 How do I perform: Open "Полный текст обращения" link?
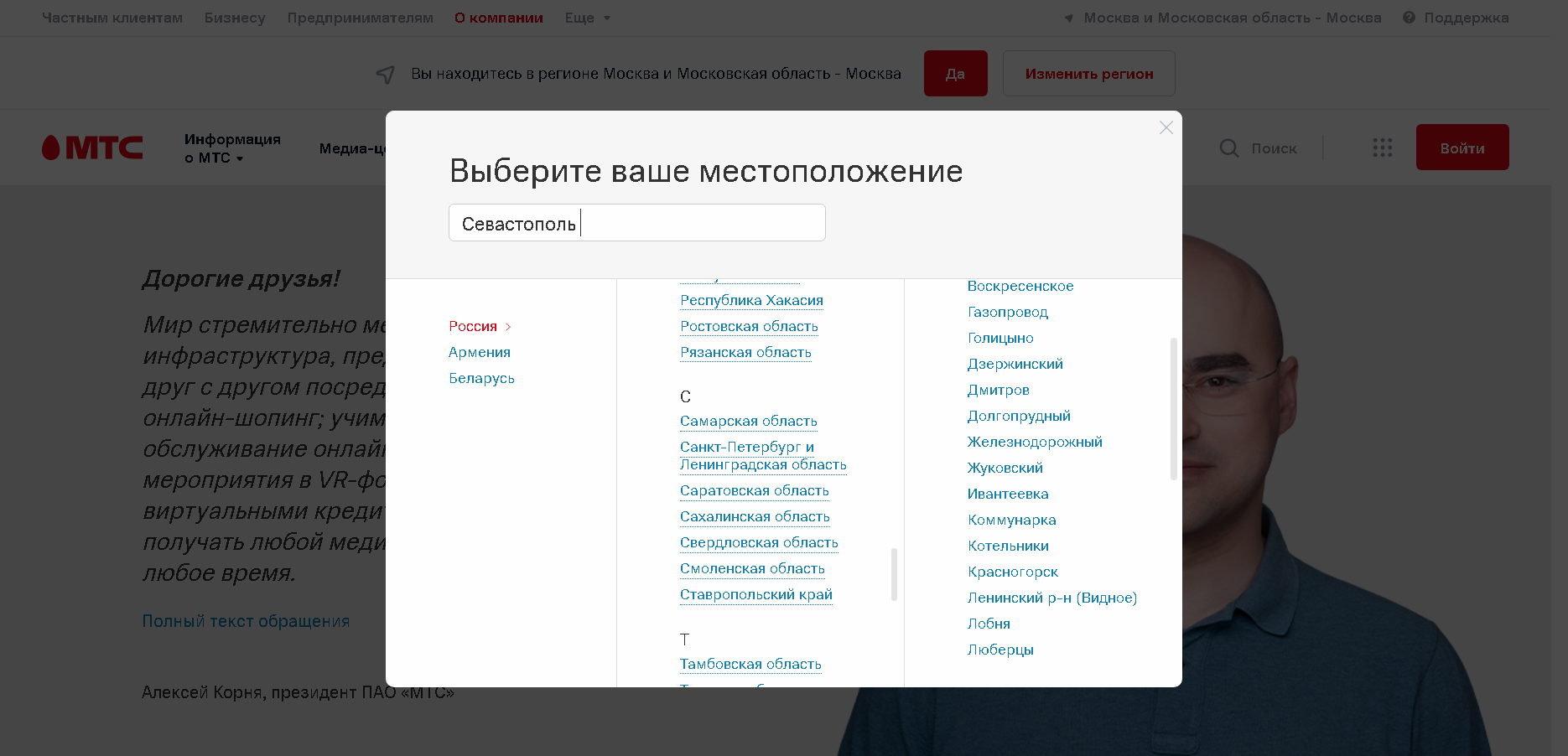(x=246, y=621)
